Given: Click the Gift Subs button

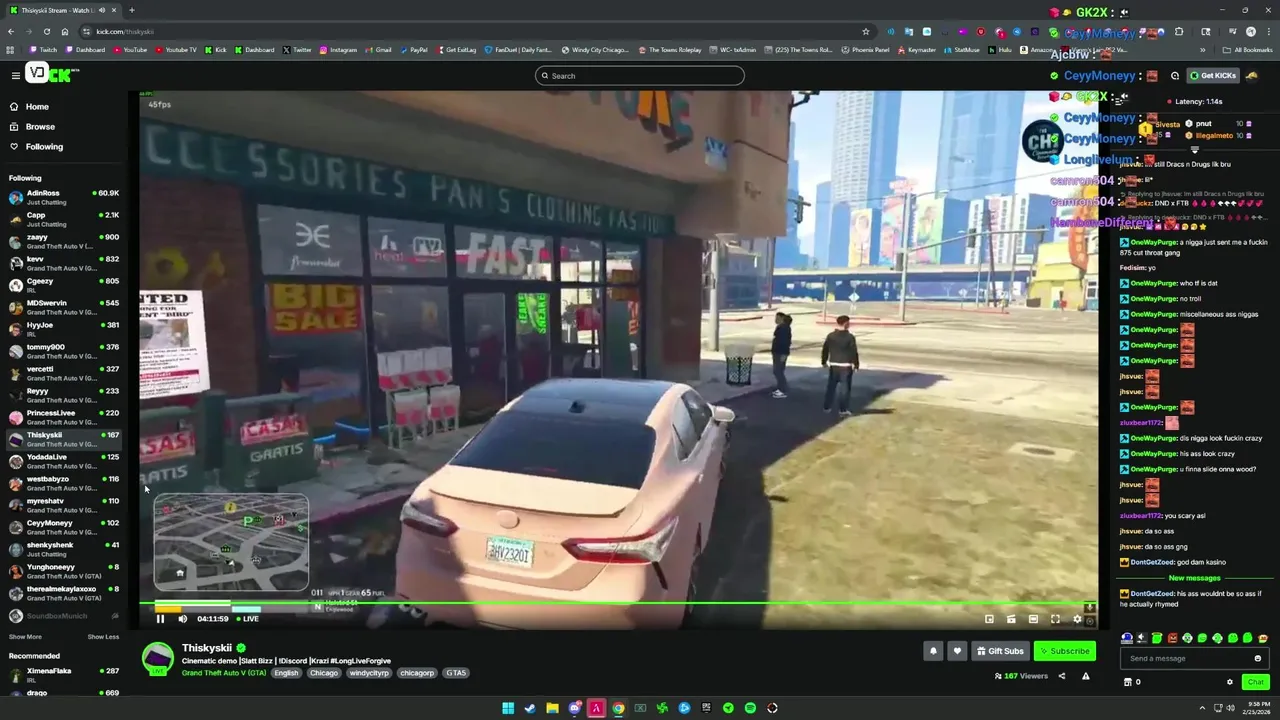Looking at the screenshot, I should 1000,651.
